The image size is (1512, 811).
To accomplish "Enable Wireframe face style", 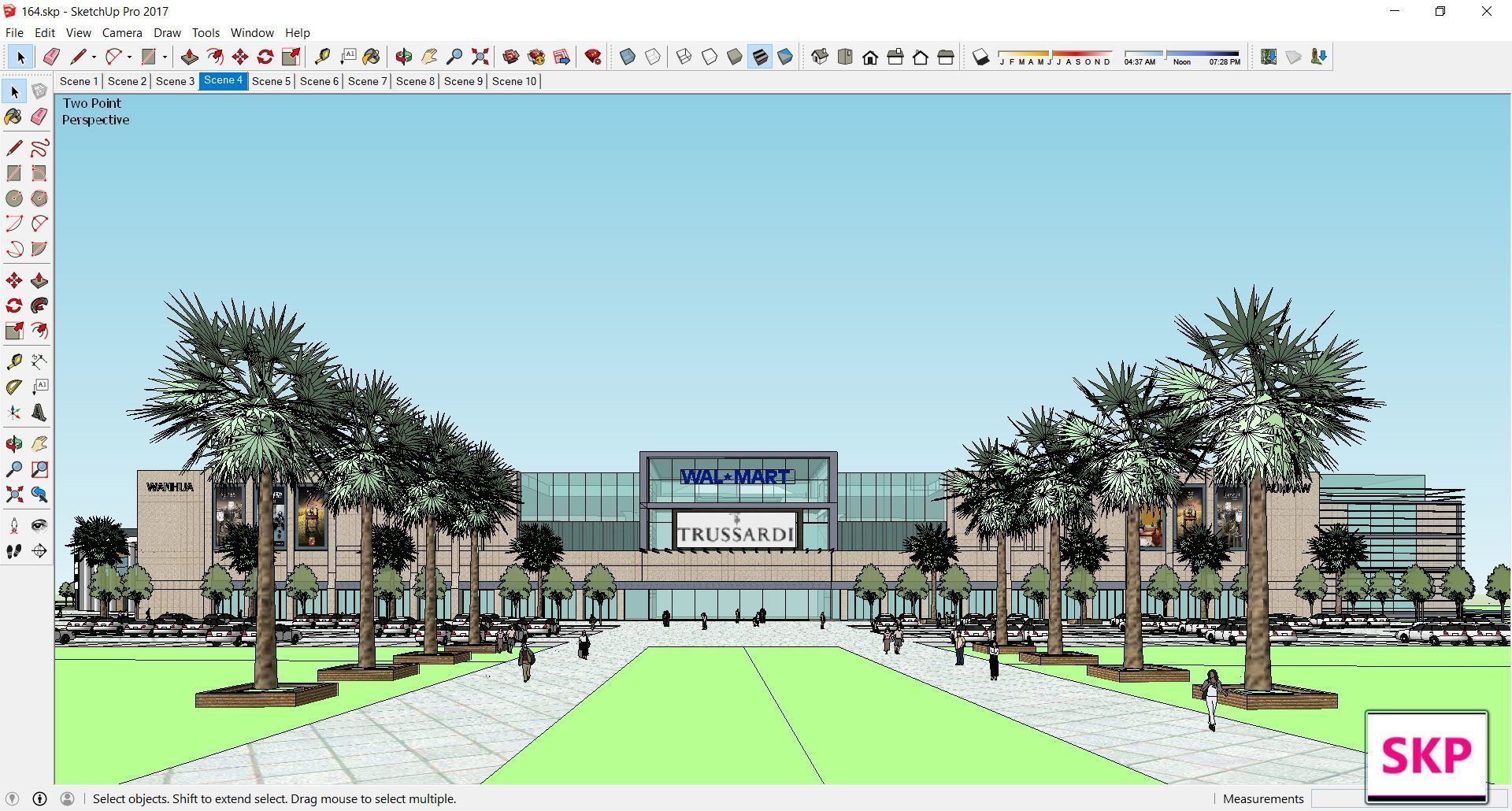I will pyautogui.click(x=684, y=57).
